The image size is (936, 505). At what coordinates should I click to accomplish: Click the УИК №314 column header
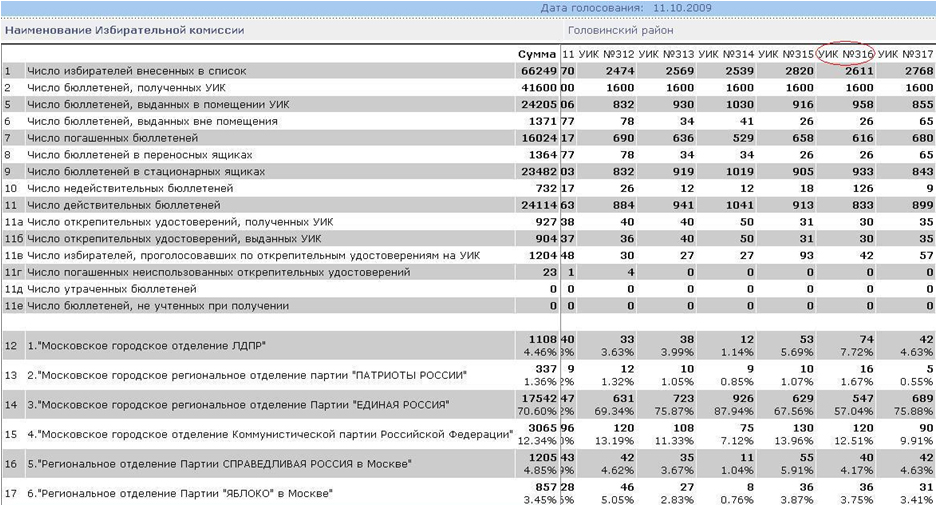pos(726,53)
